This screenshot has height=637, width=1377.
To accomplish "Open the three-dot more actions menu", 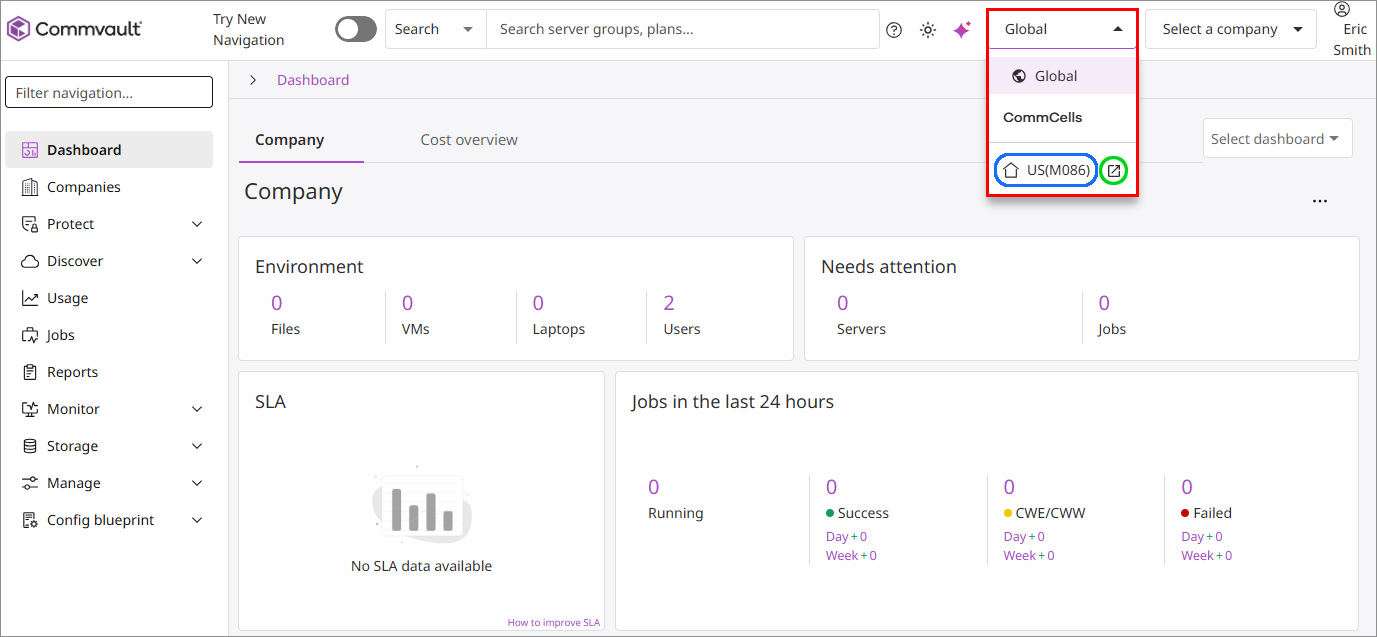I will pyautogui.click(x=1320, y=201).
